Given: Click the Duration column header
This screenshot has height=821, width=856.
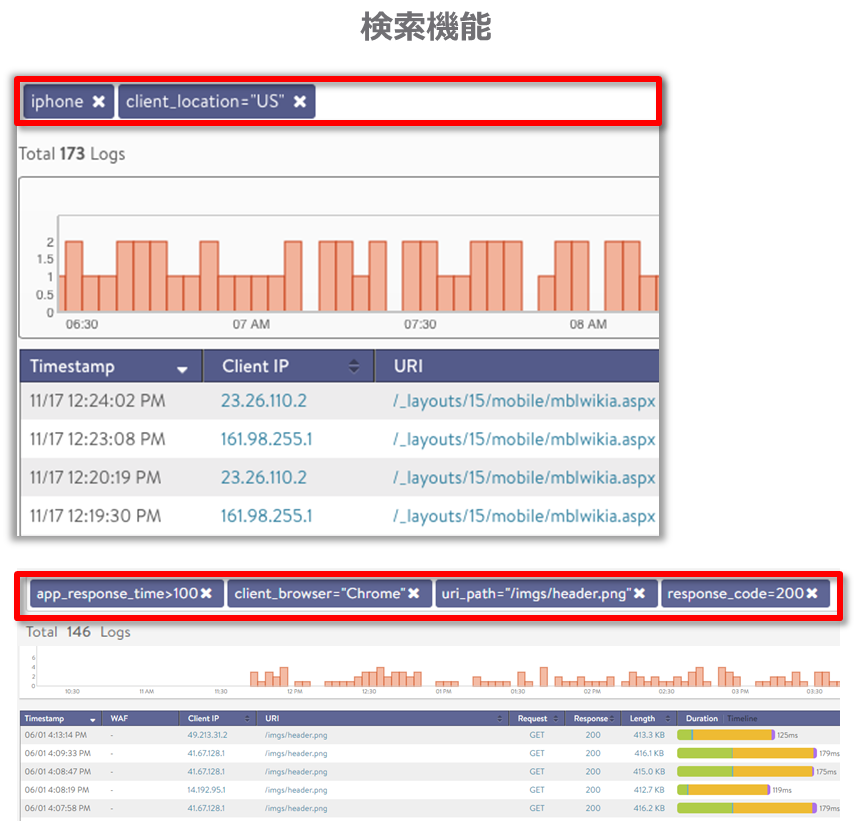Looking at the screenshot, I should coord(702,718).
